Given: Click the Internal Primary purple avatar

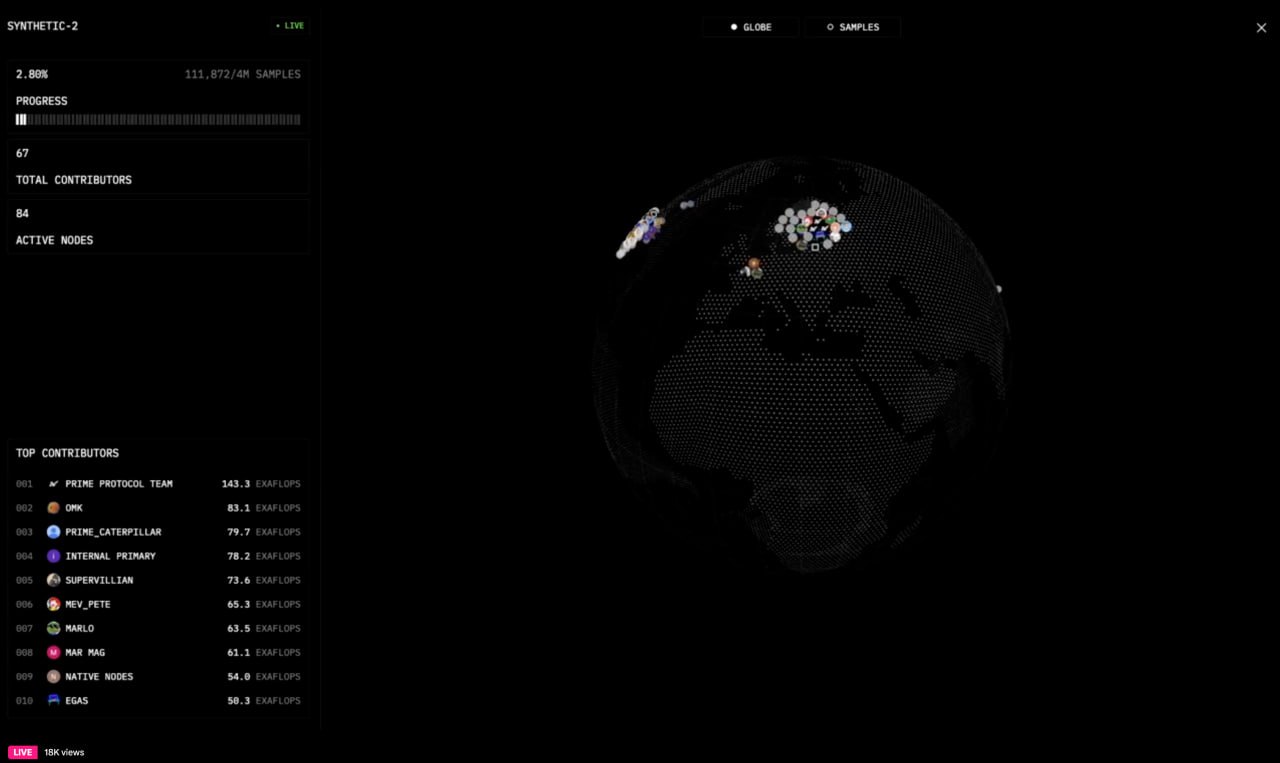Looking at the screenshot, I should pyautogui.click(x=54, y=556).
